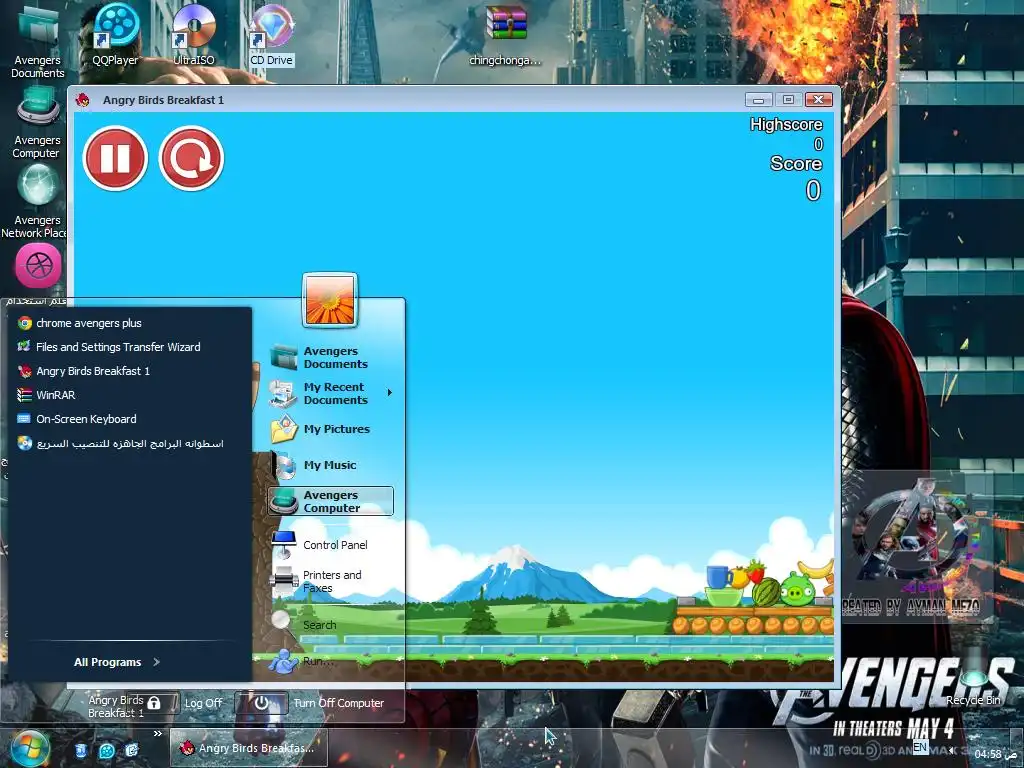Click the third quick launch icon
This screenshot has height=768, width=1024.
point(132,750)
